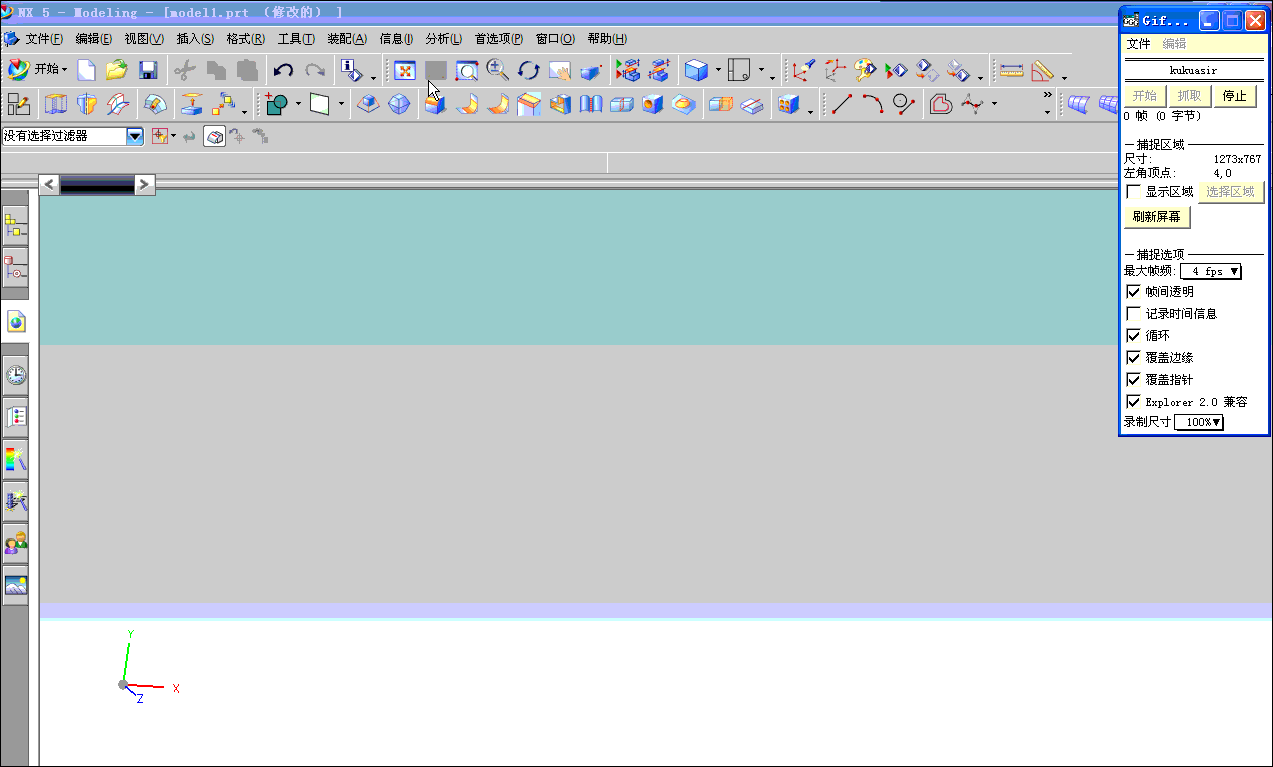Expand the toolbar overflow chevron

1048,96
